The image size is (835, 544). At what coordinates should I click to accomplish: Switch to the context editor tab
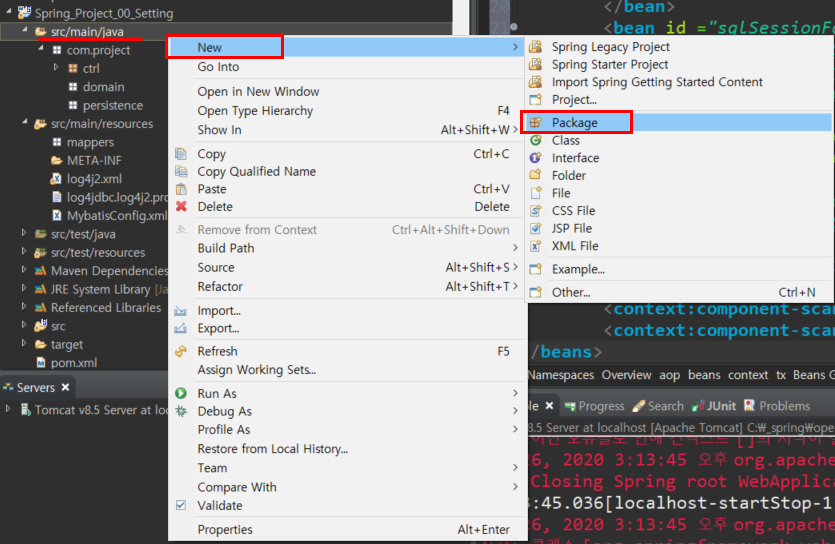748,375
